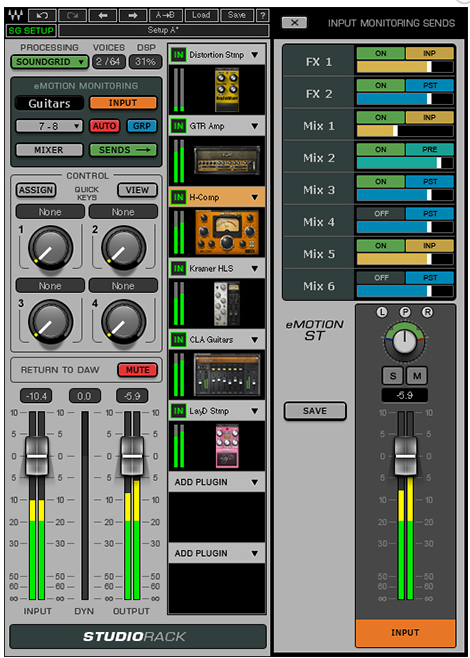470x658 pixels.
Task: Go to the next preset with the right arrow
Action: pos(133,16)
